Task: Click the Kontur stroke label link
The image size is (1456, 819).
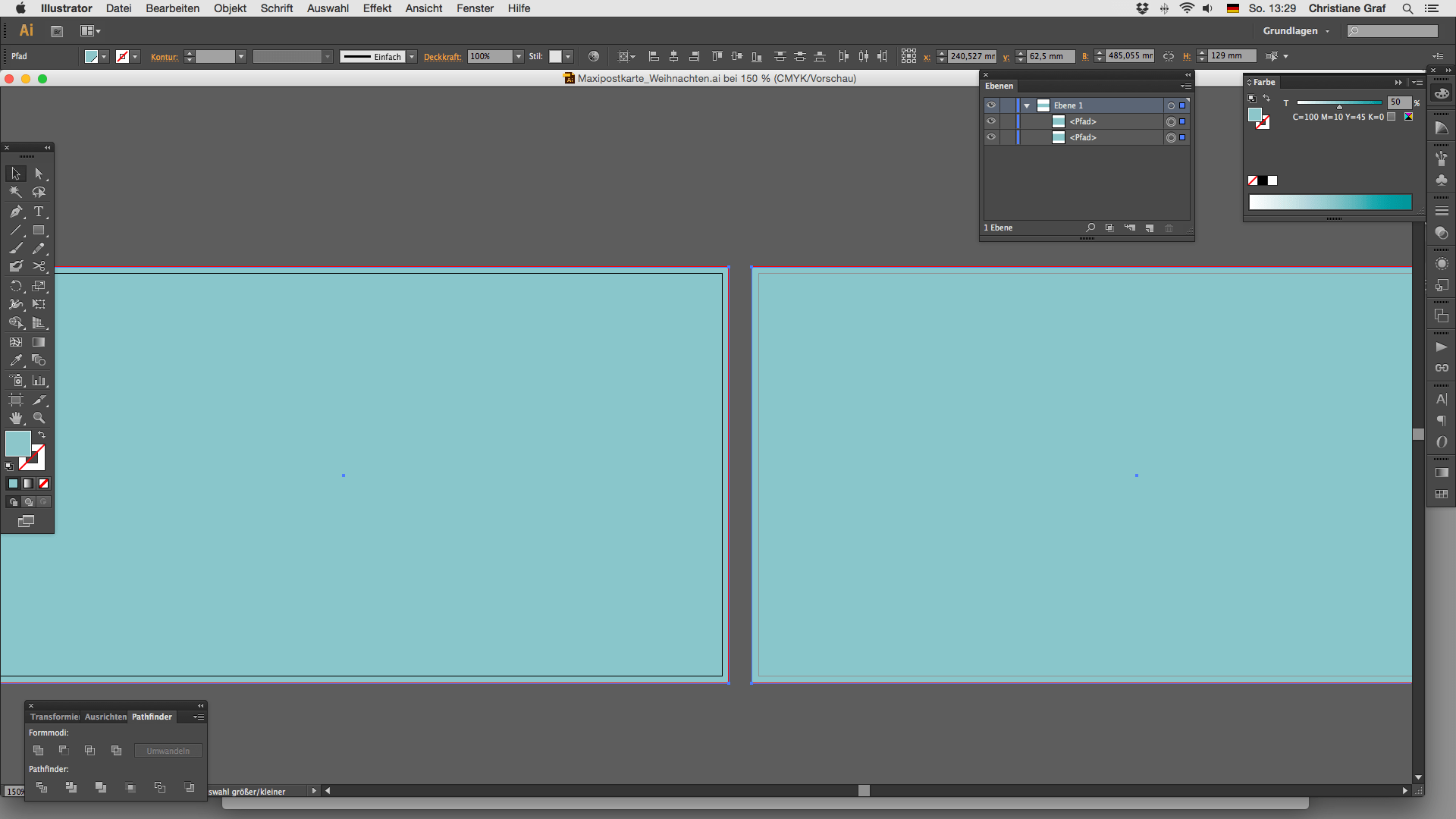Action: pyautogui.click(x=164, y=57)
